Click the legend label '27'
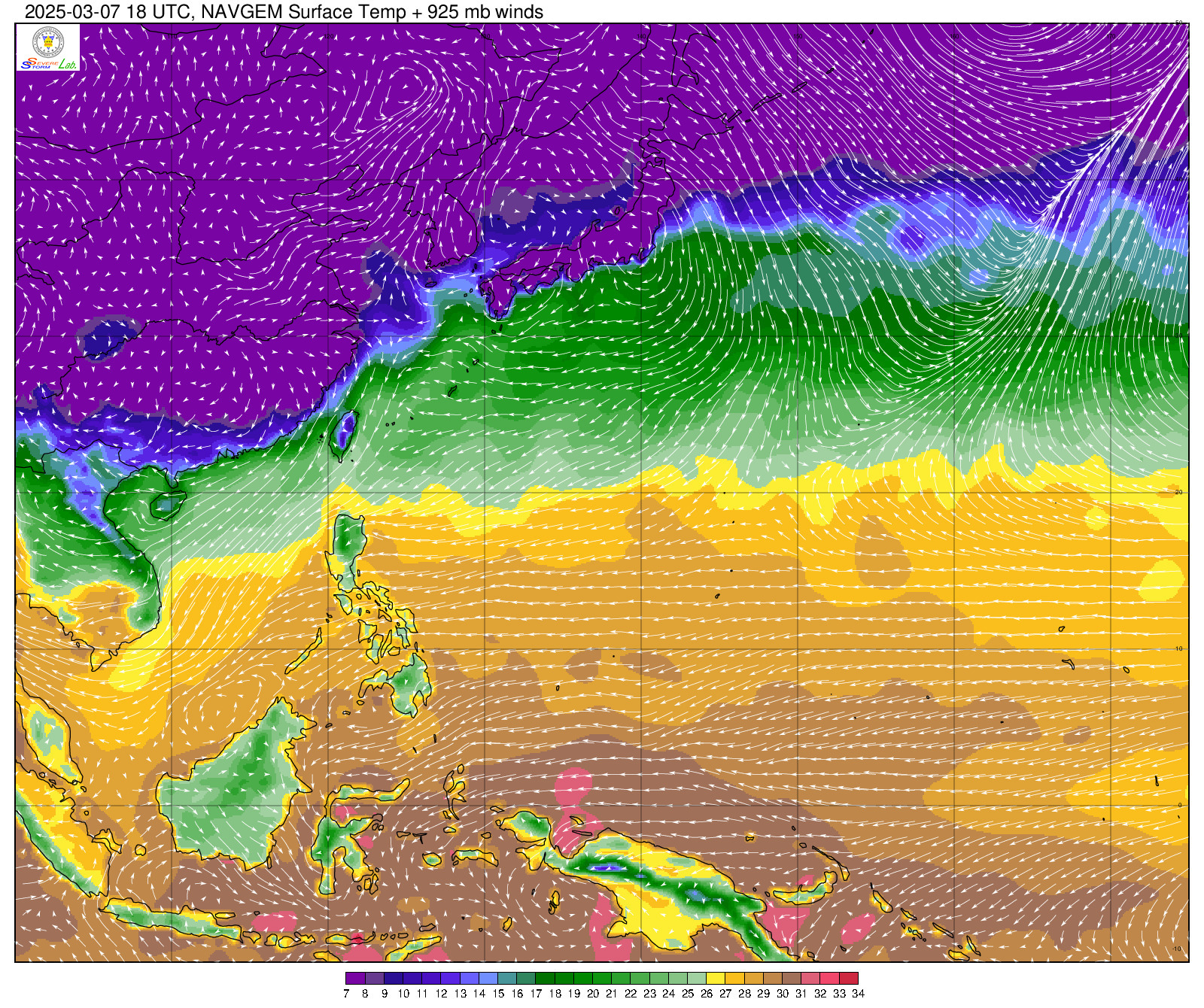Viewport: 1204px width, 1008px height. tap(725, 994)
